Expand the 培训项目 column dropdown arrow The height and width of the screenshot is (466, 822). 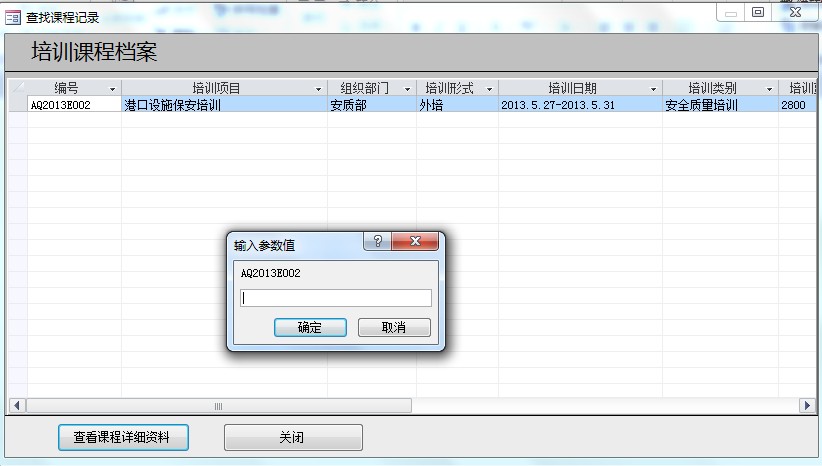point(318,89)
